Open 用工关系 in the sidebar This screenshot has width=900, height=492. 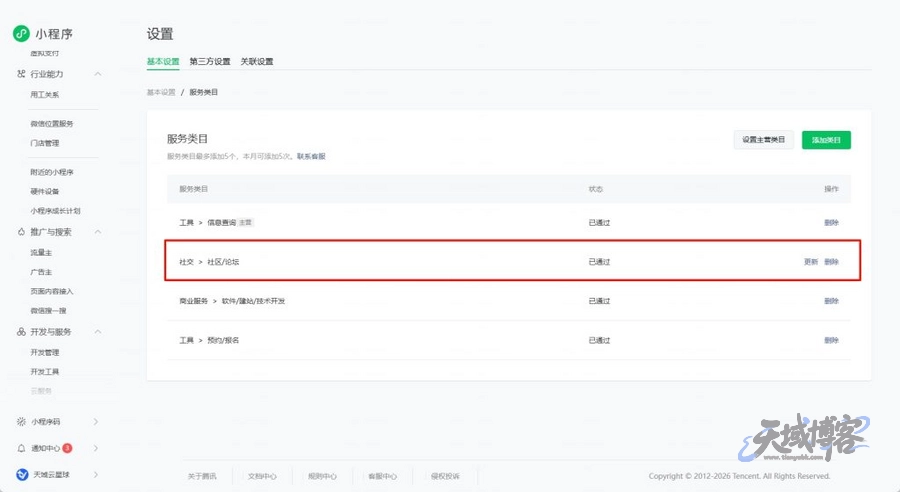pyautogui.click(x=45, y=95)
